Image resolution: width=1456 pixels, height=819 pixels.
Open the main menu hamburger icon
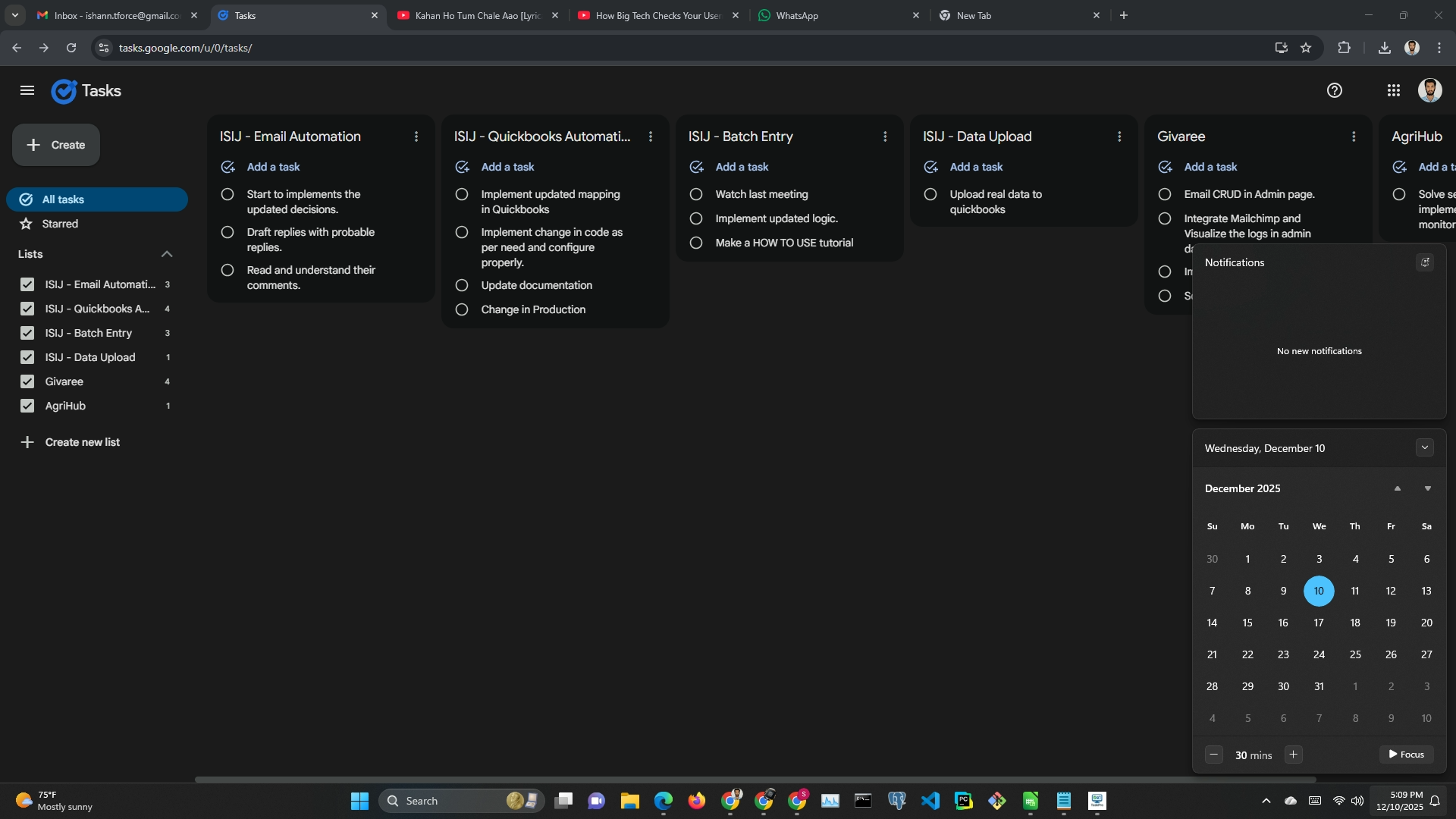(x=27, y=91)
